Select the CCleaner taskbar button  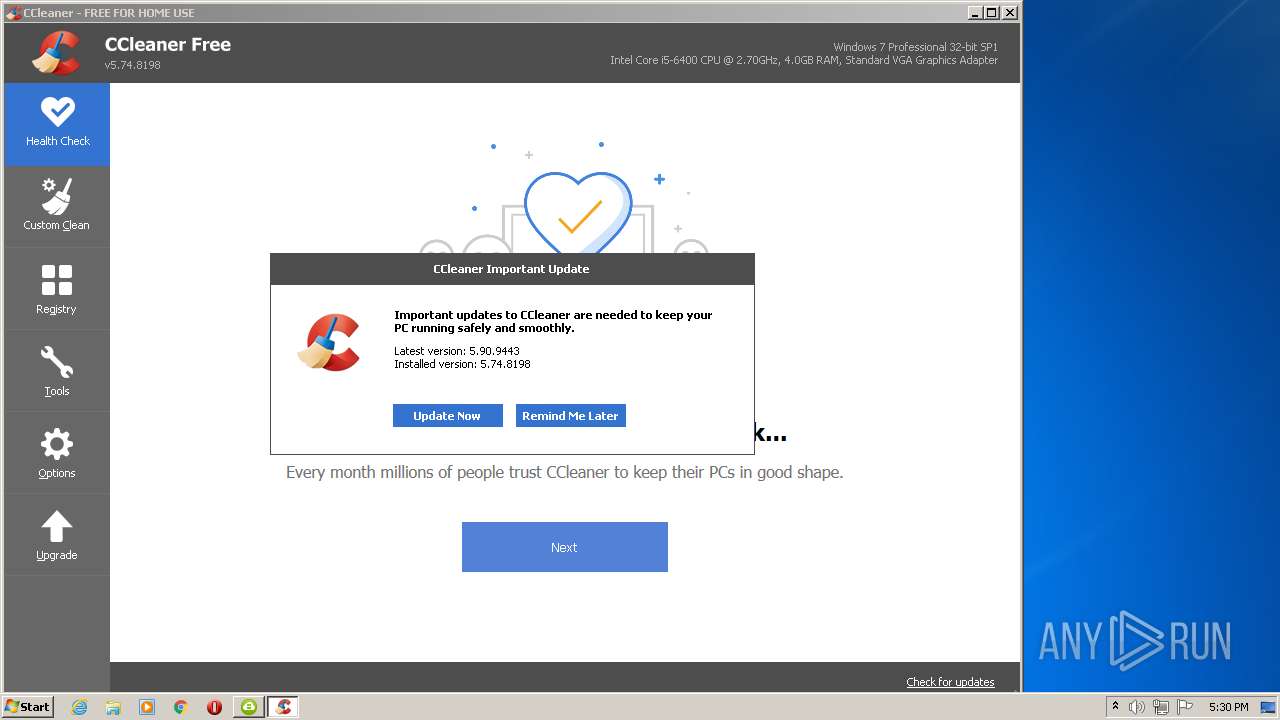pyautogui.click(x=283, y=707)
